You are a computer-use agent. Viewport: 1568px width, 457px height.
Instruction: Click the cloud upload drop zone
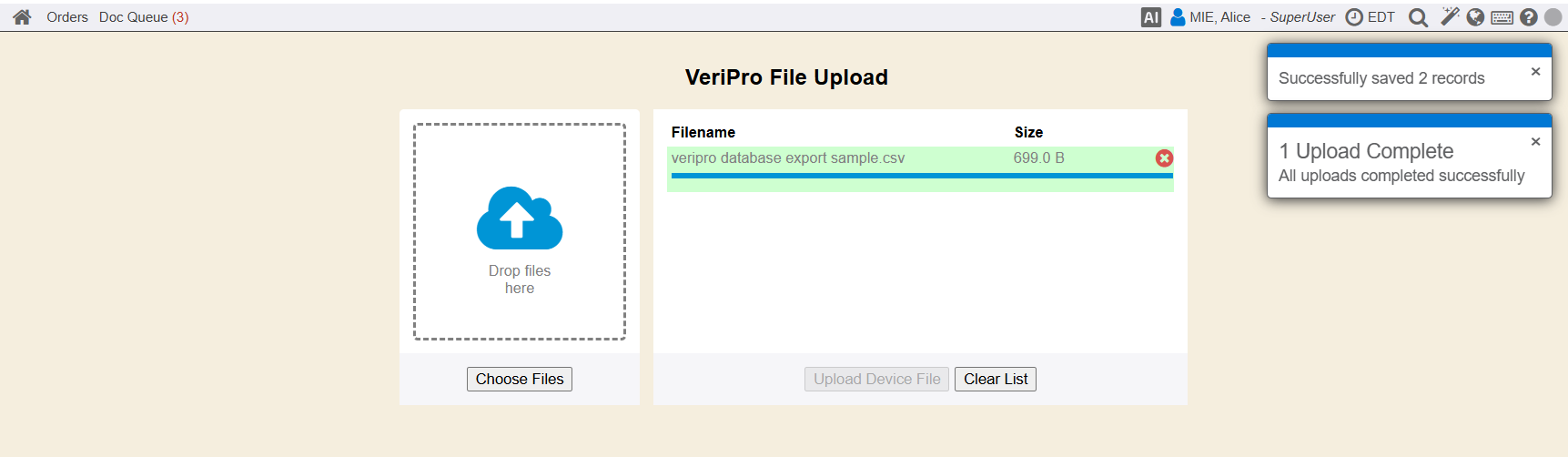pos(520,231)
